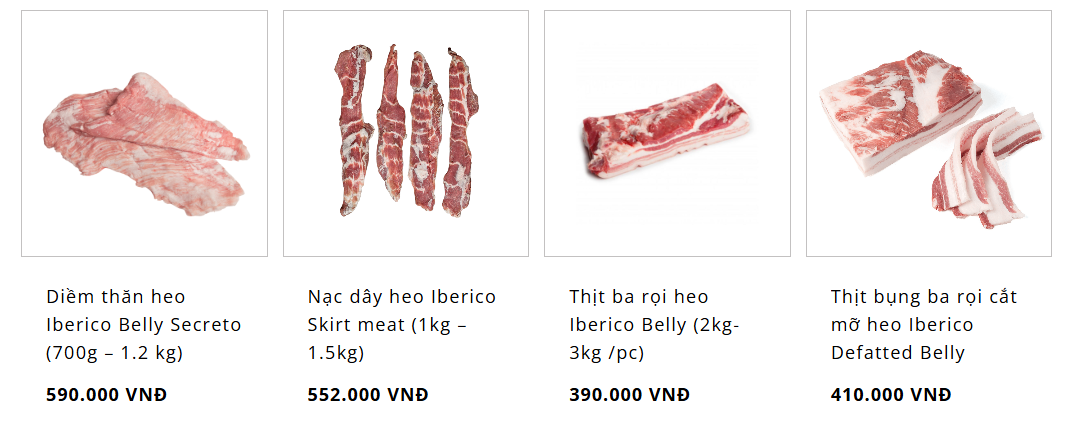Open the Diềm thăn heo Belly Secreto product image
The height and width of the screenshot is (429, 1070).
[x=145, y=134]
